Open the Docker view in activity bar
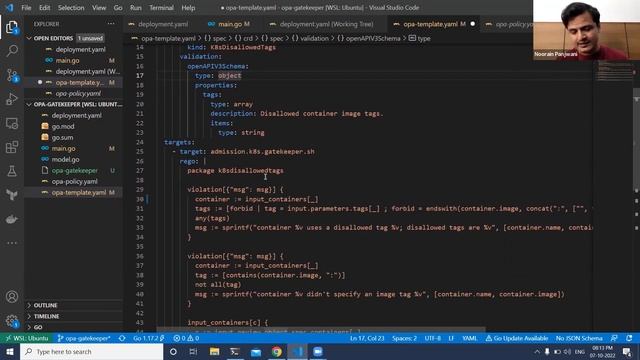 (12, 219)
